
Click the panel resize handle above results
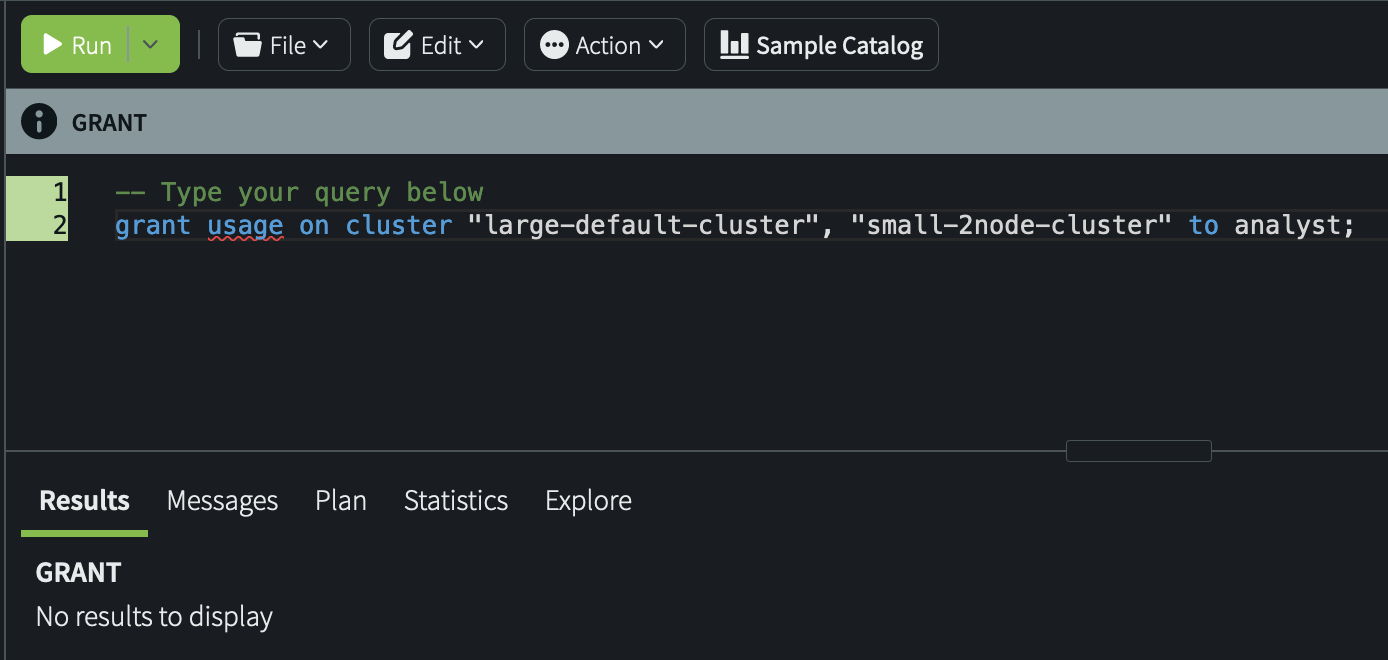(x=1138, y=451)
